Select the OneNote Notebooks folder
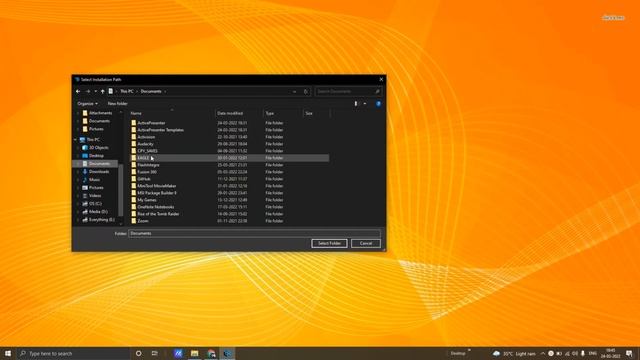This screenshot has height=360, width=640. click(156, 207)
